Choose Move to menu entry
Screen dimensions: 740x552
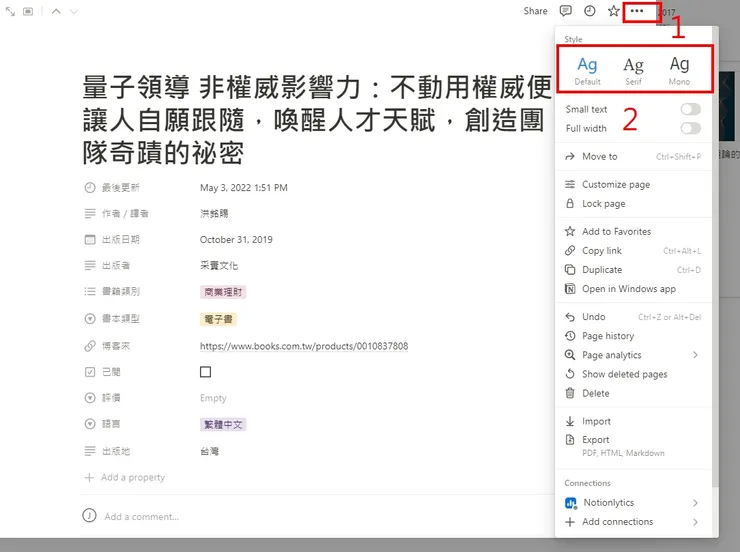click(633, 157)
